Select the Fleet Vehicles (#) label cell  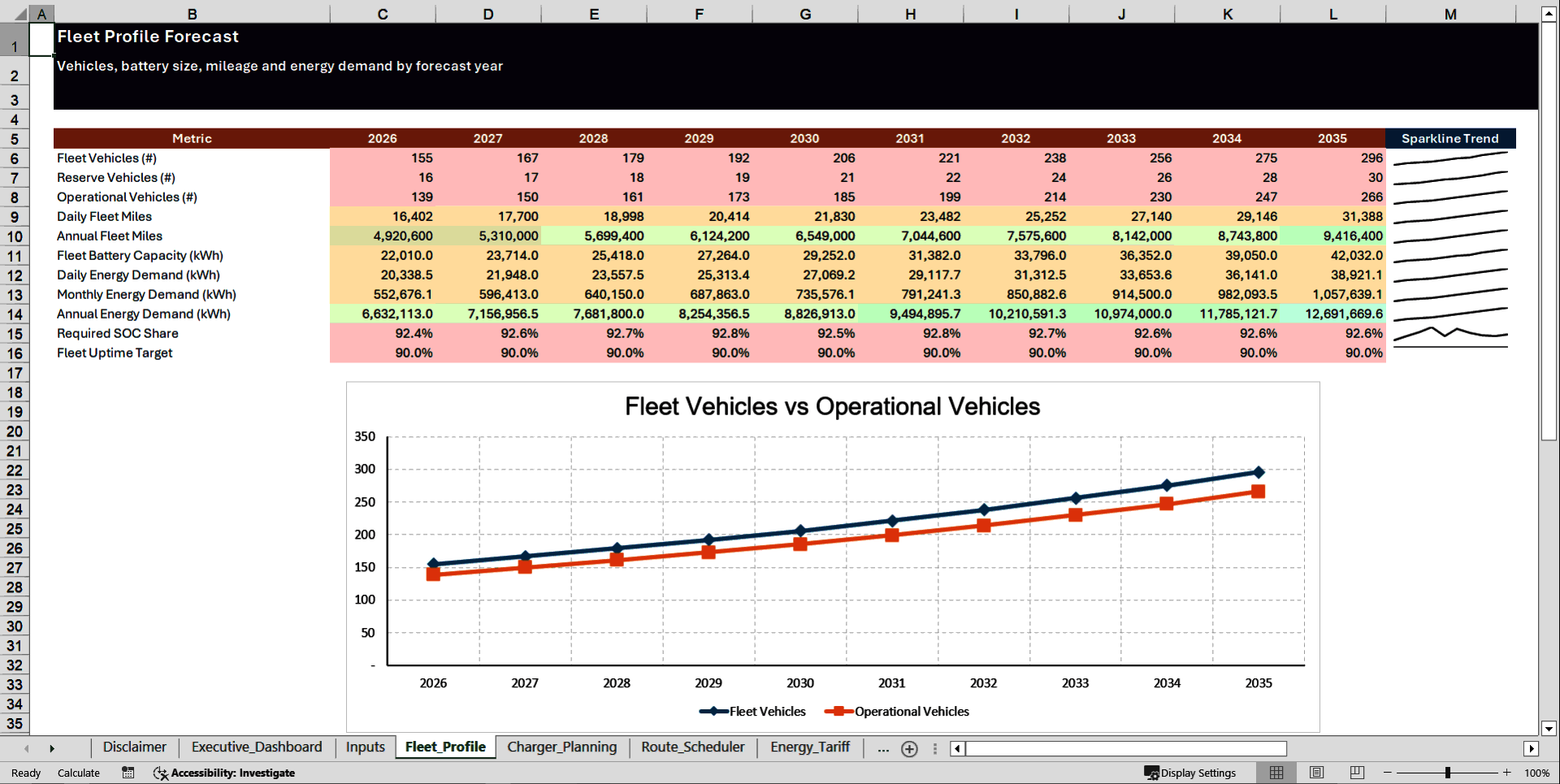[192, 158]
